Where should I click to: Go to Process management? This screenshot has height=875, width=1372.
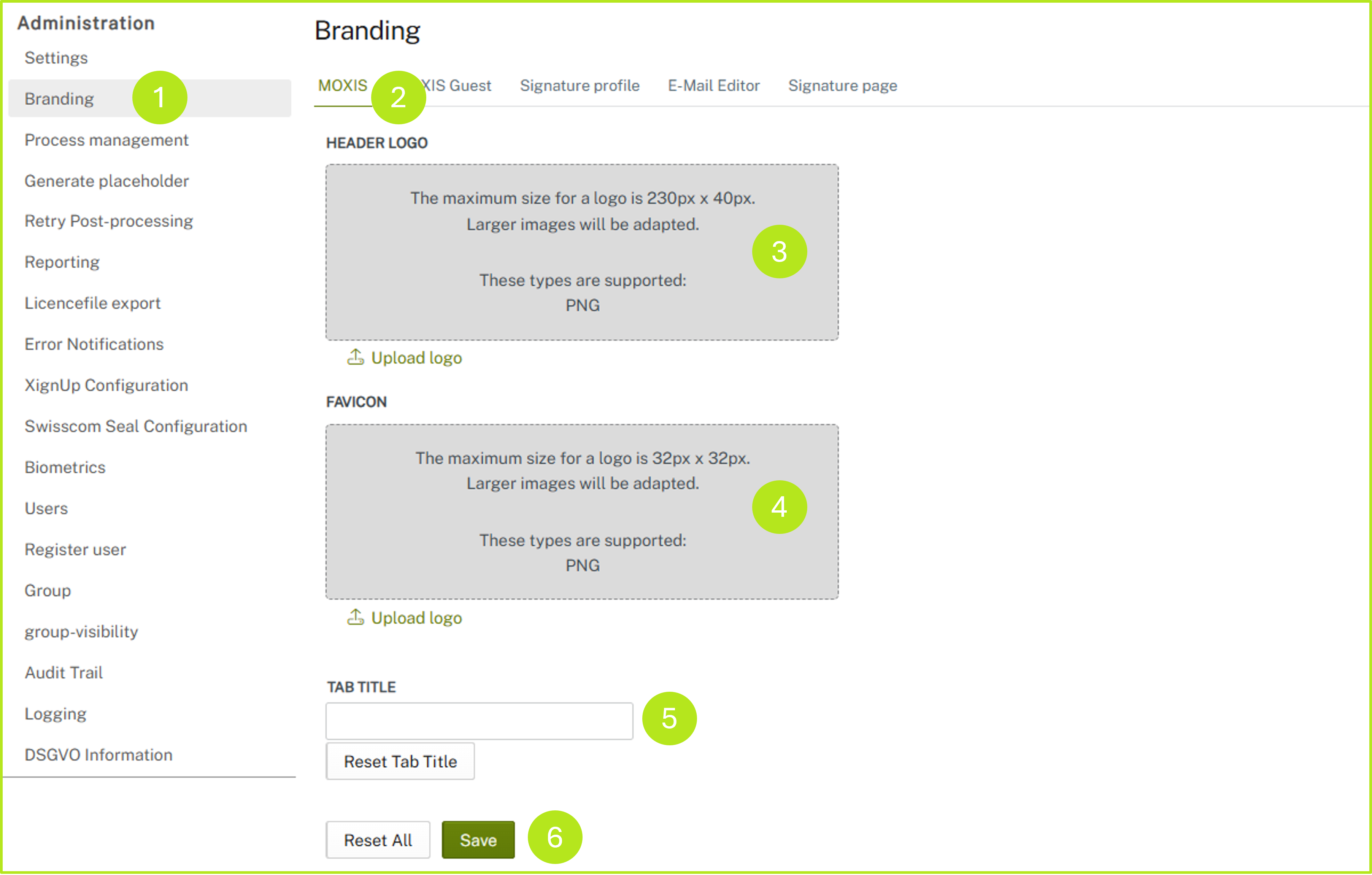tap(106, 140)
